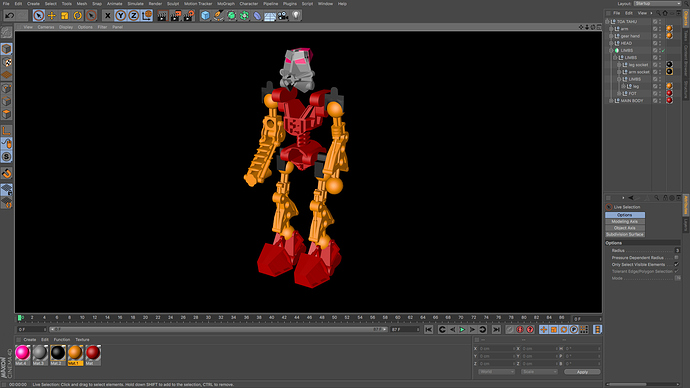Toggle Pressure Dependent Radius checkbox
This screenshot has height=388, width=690.
tap(676, 257)
